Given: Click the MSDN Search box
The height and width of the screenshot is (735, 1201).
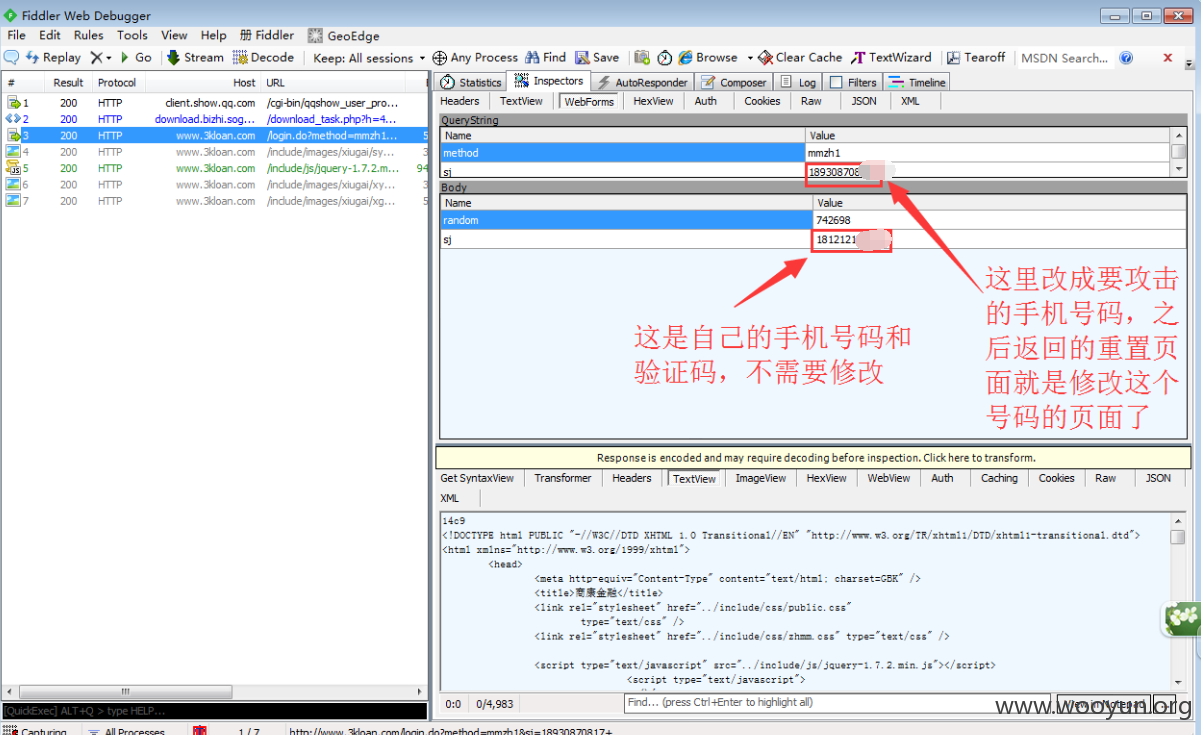Looking at the screenshot, I should 1064,58.
